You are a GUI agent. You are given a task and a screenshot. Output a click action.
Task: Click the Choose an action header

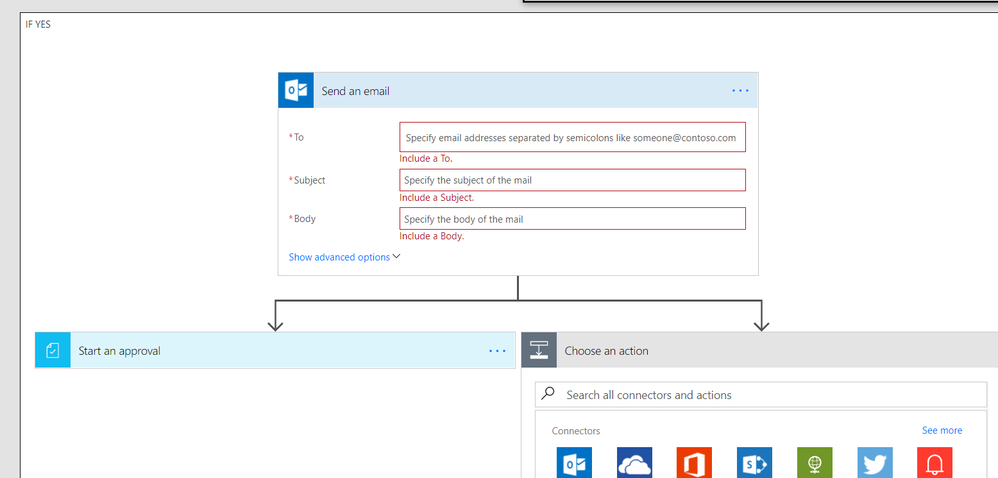coord(759,350)
